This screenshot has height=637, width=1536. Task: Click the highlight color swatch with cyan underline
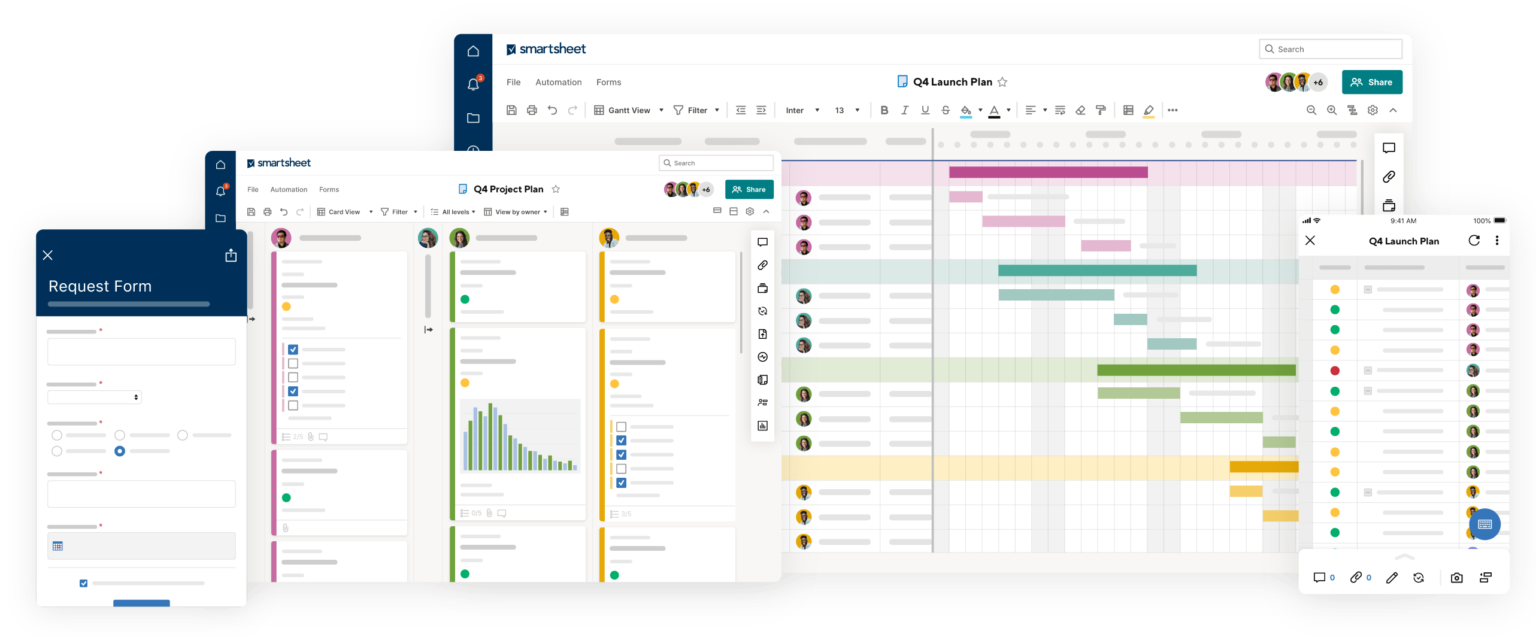(966, 110)
